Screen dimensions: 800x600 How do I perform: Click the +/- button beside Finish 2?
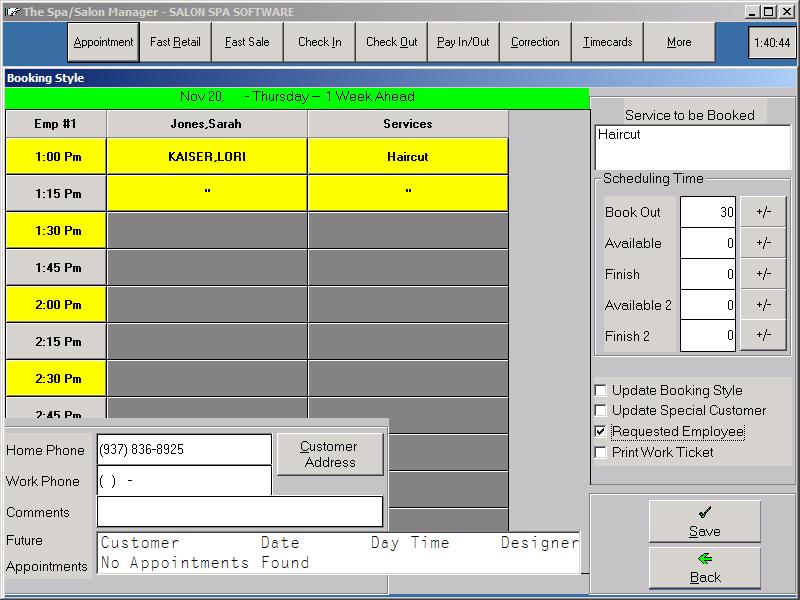(763, 336)
